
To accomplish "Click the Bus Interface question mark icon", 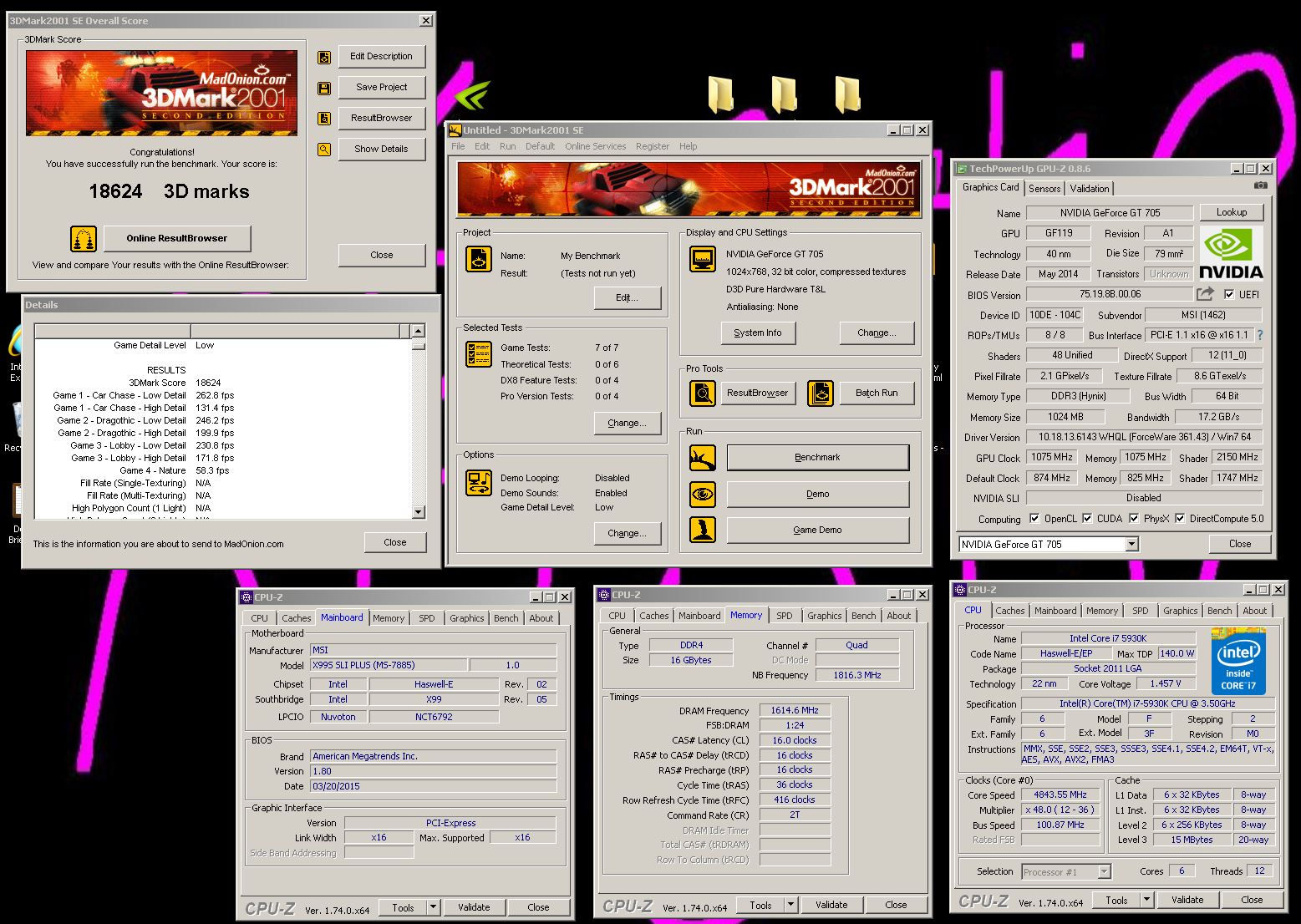I will pyautogui.click(x=1260, y=335).
